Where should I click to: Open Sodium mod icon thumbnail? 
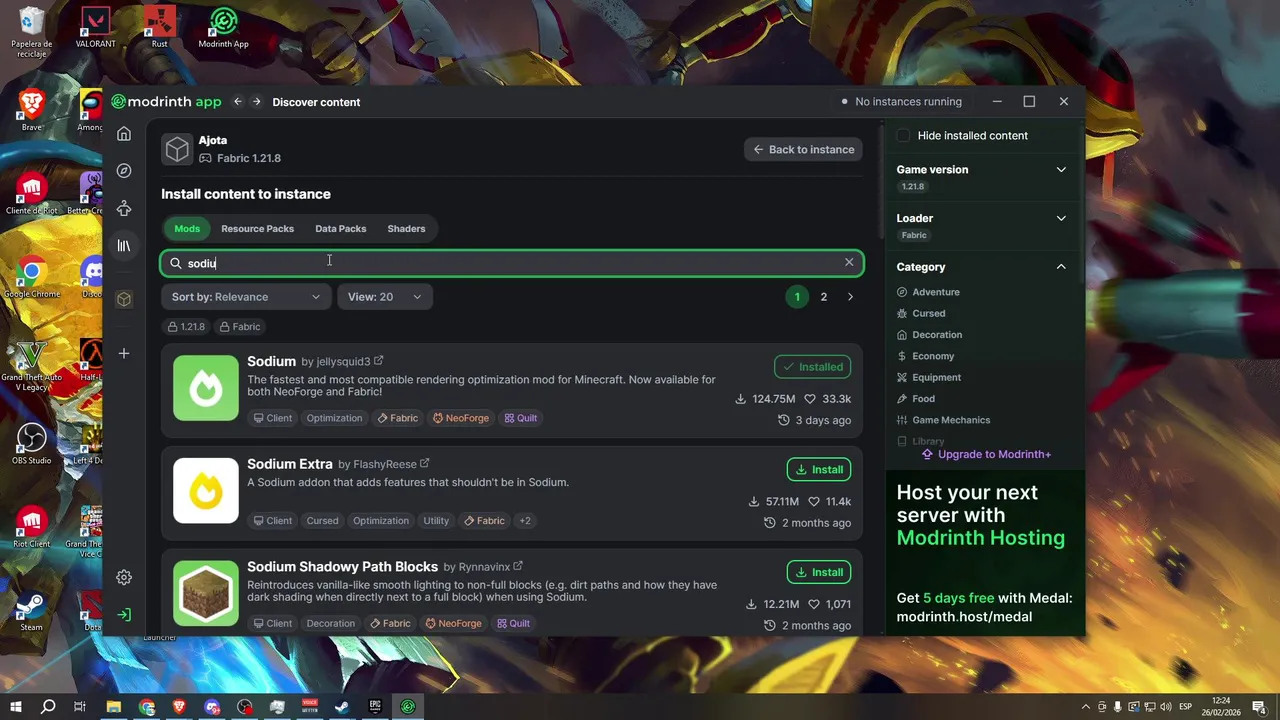click(206, 388)
